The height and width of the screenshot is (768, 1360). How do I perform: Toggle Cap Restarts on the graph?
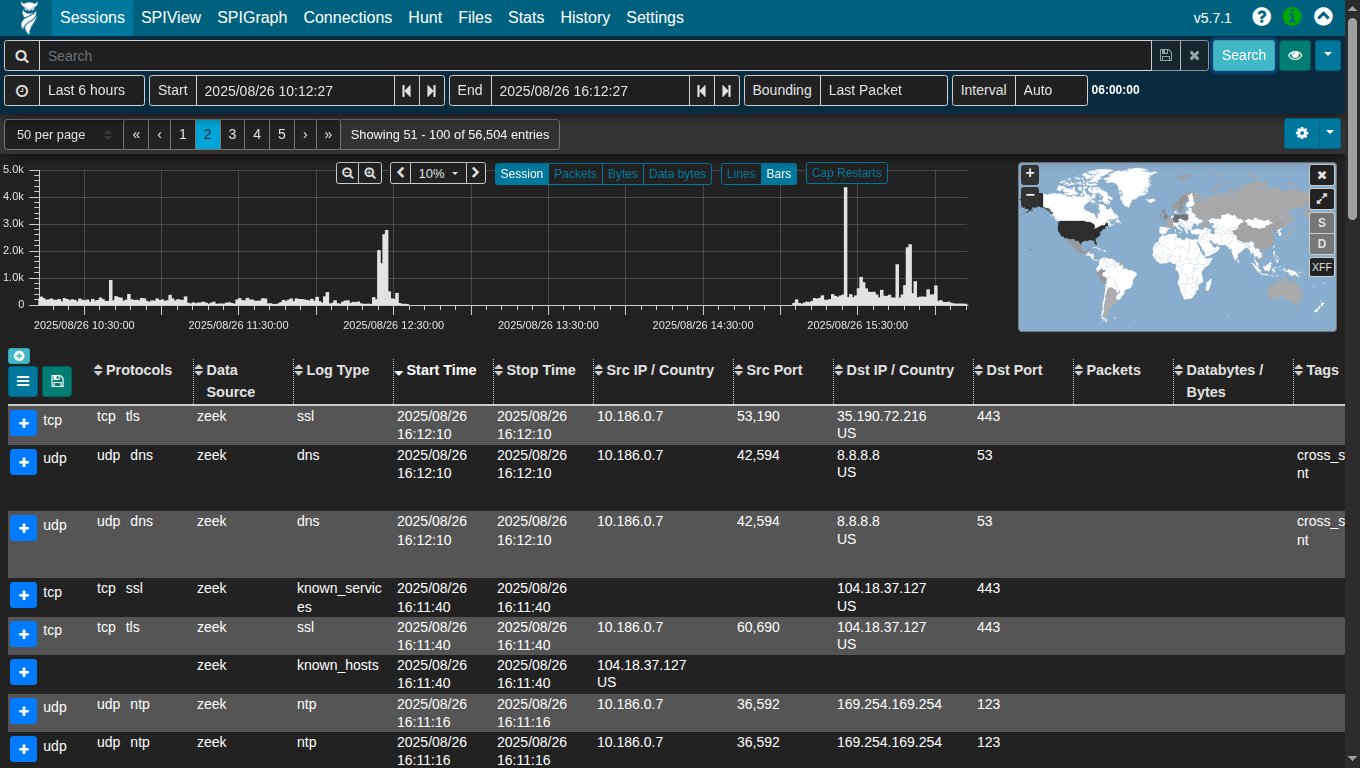(x=846, y=173)
